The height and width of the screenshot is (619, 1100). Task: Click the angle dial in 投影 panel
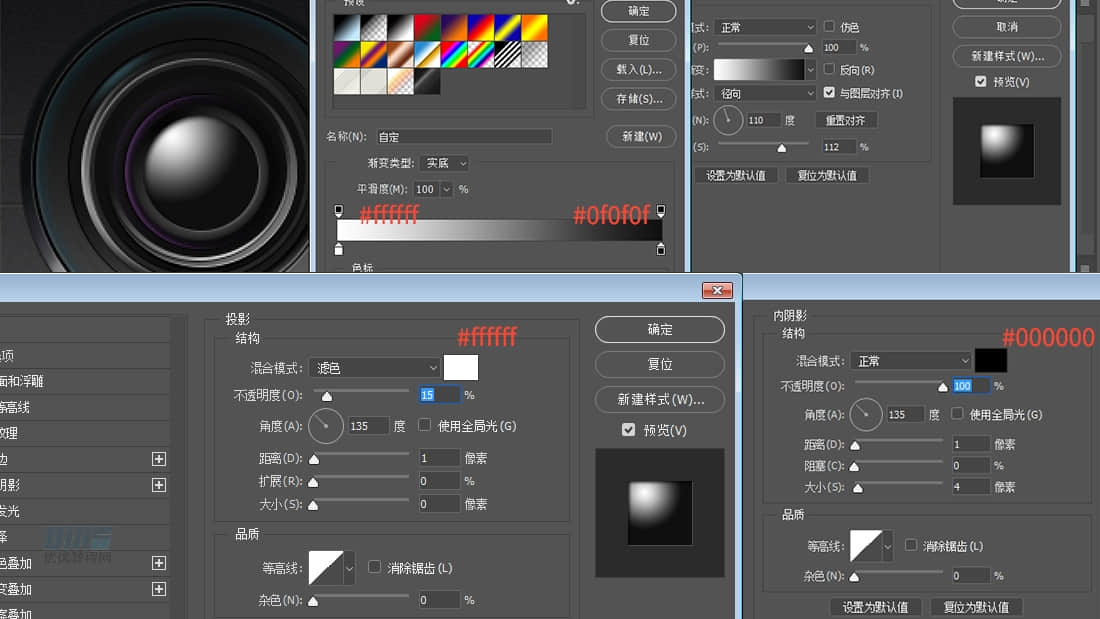tap(325, 426)
